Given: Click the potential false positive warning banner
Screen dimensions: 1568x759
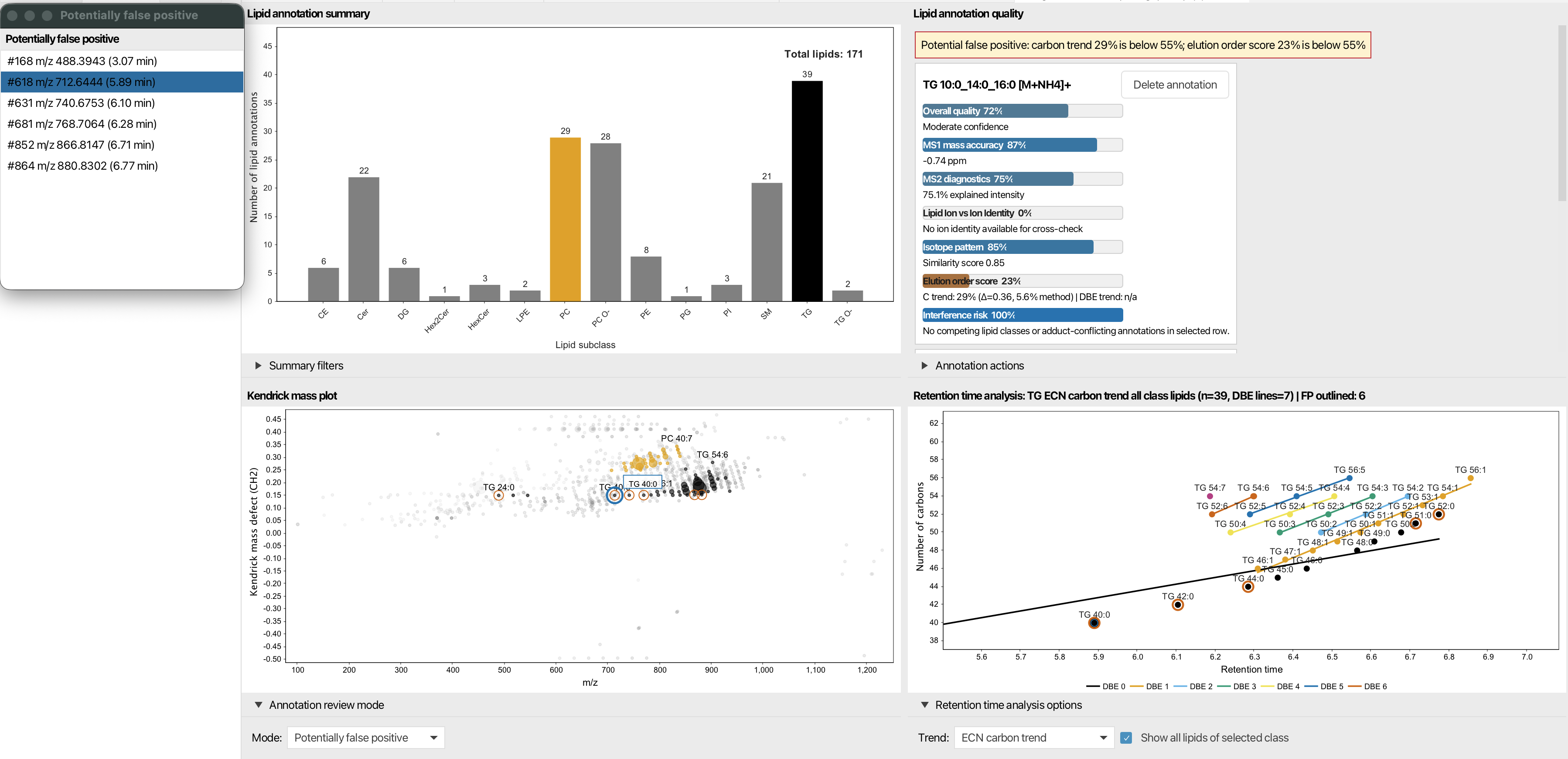Looking at the screenshot, I should click(1142, 45).
